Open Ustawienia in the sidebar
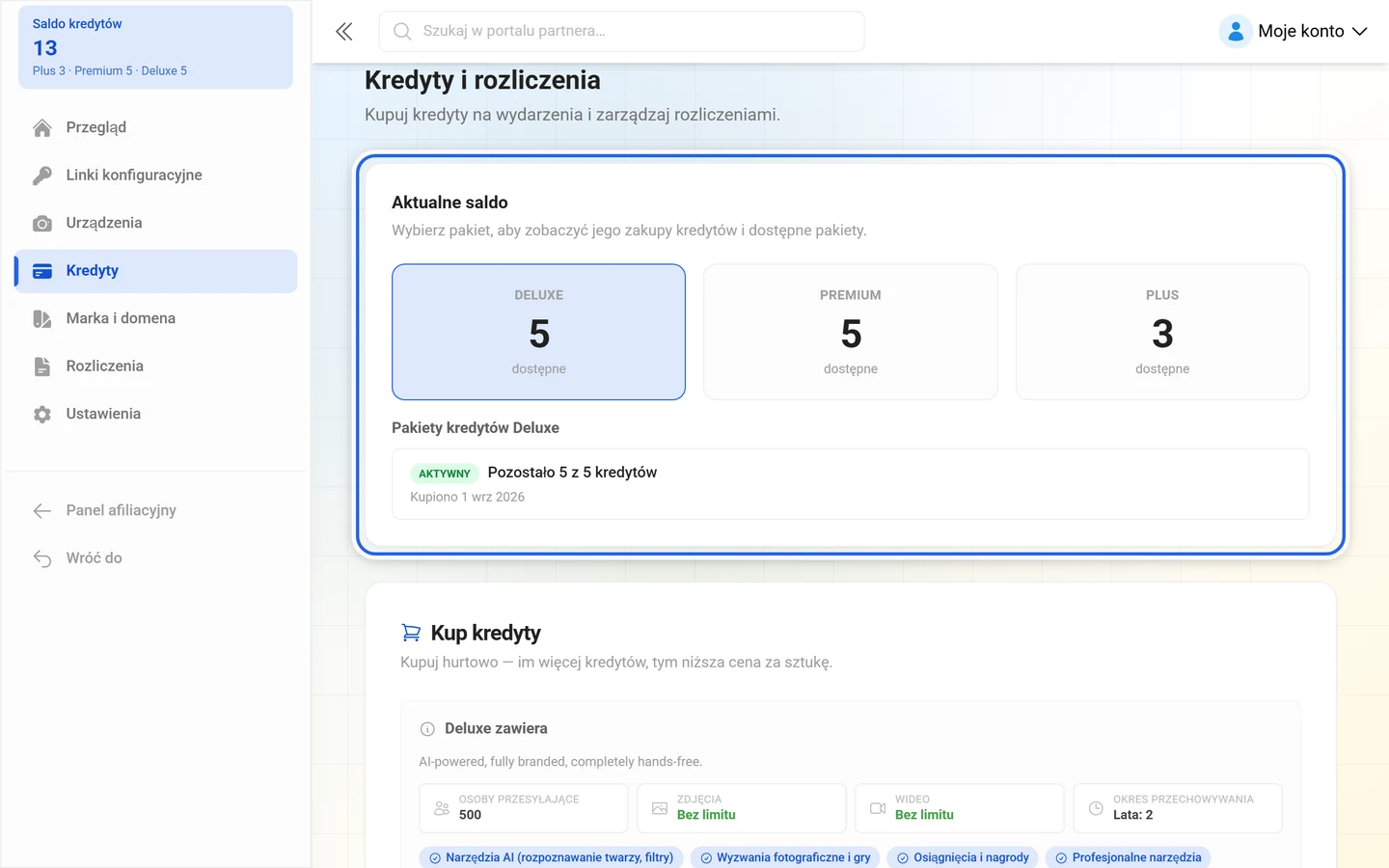 (x=156, y=414)
